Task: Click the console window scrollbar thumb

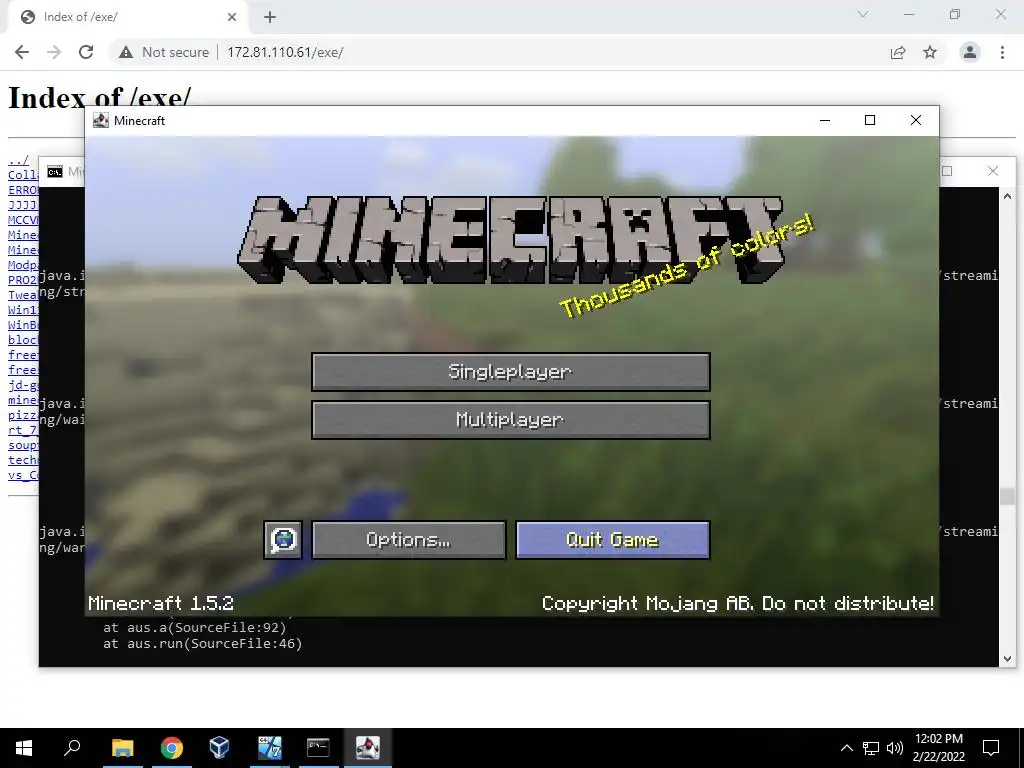Action: 1007,496
